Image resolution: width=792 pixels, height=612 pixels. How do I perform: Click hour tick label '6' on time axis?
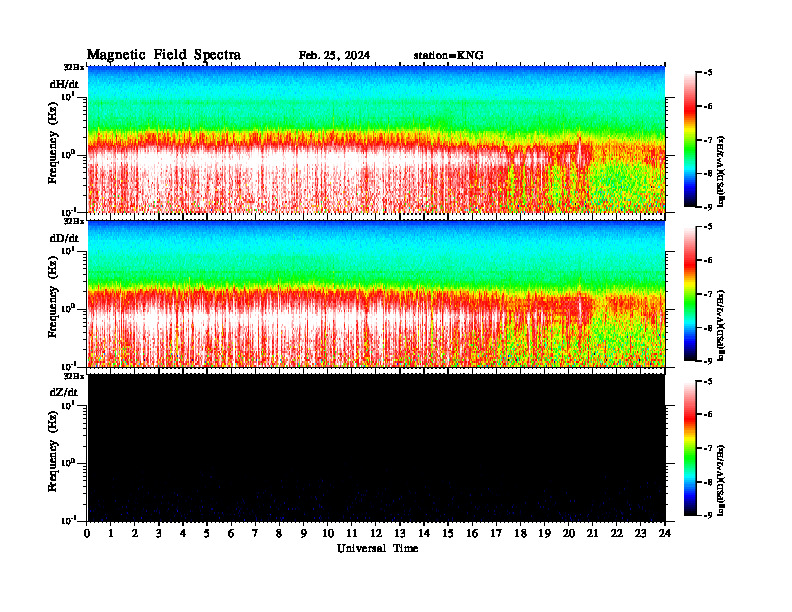coord(231,533)
